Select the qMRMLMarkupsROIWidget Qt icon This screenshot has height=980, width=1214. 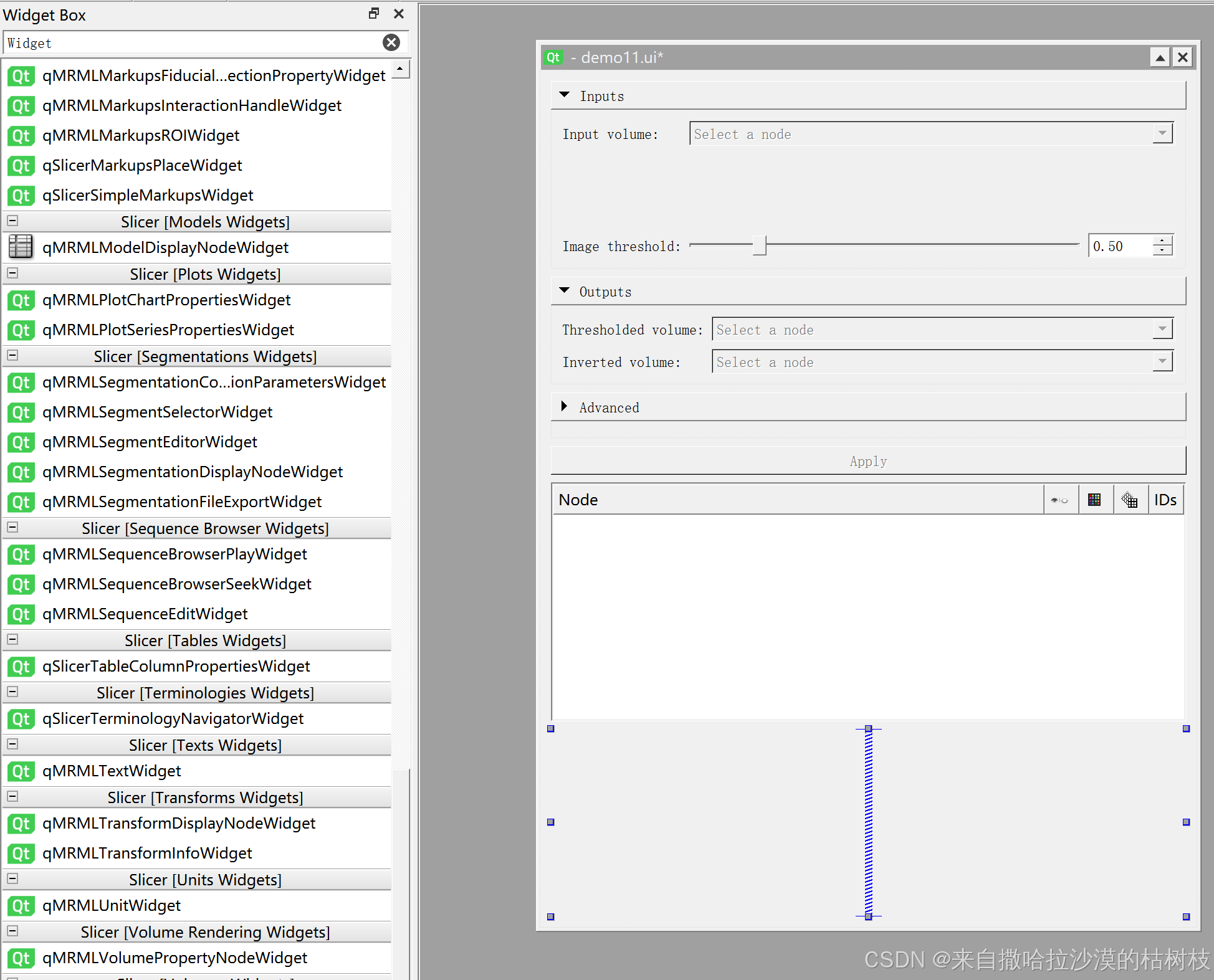pos(21,136)
